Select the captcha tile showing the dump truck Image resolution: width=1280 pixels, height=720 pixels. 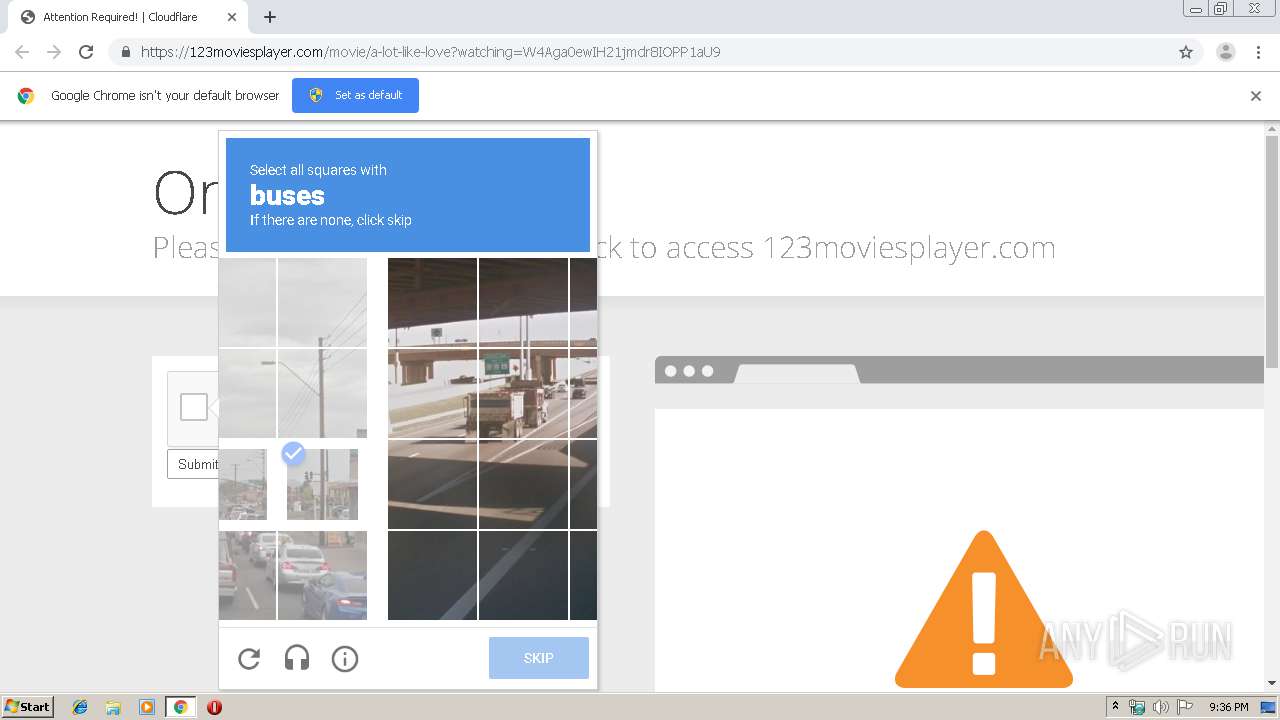coord(523,394)
